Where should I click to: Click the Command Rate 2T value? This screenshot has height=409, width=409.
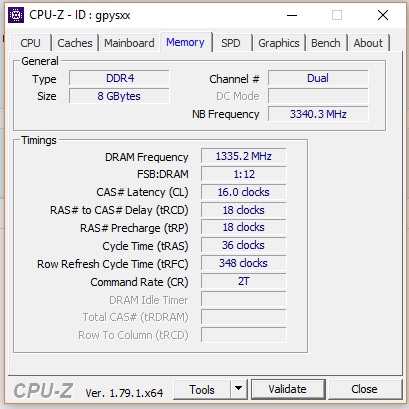(244, 282)
